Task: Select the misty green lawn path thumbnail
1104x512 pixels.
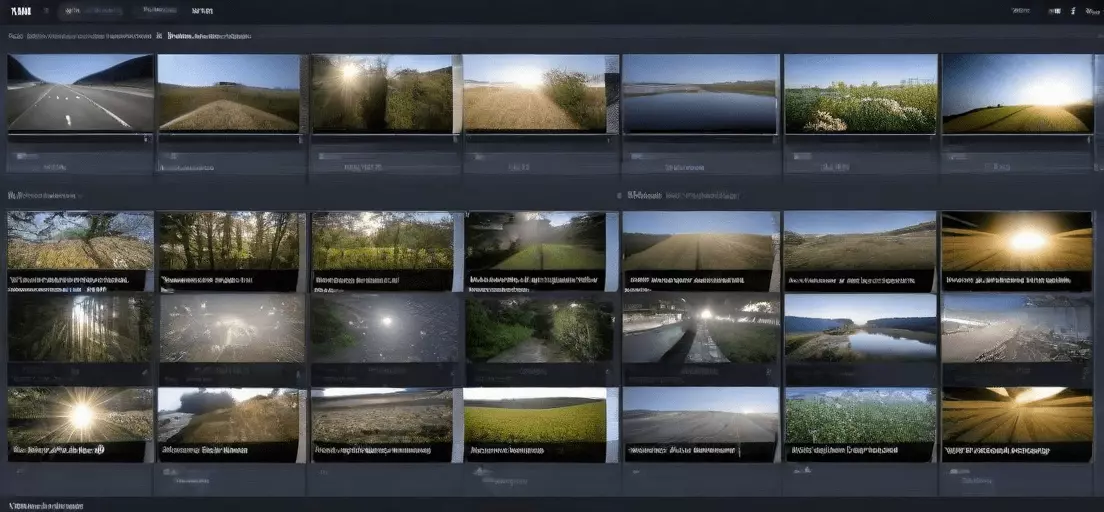Action: (x=535, y=241)
